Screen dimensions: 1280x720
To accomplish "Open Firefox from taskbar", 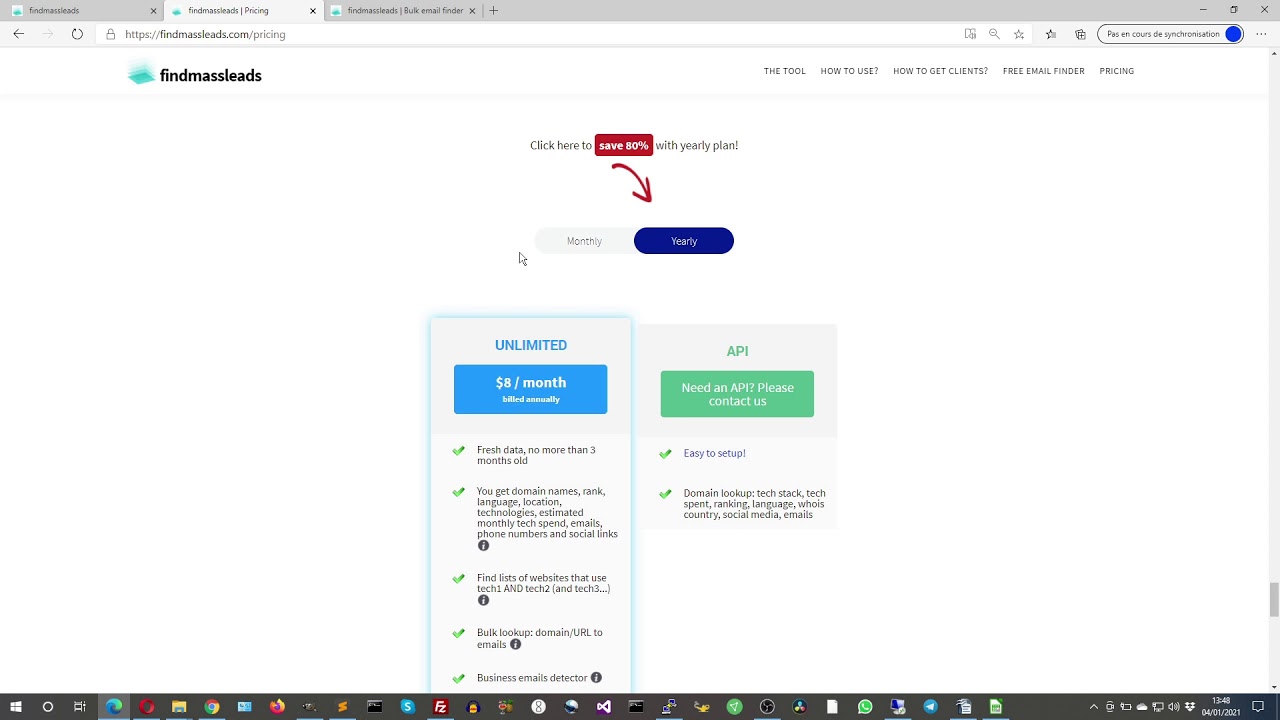I will coord(277,707).
